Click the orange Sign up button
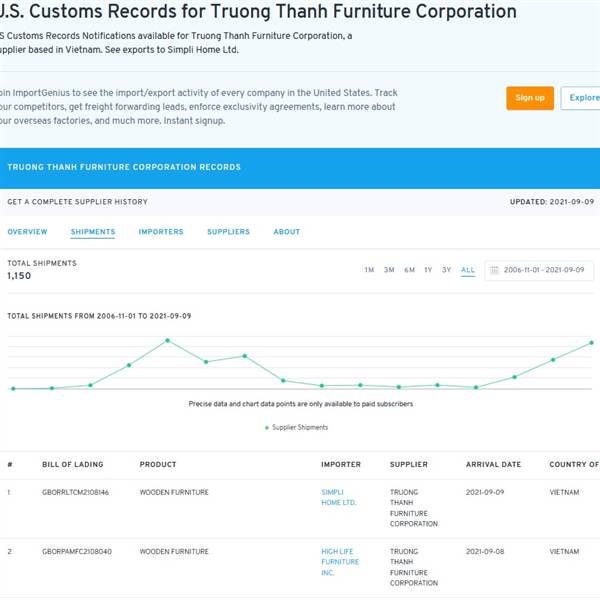 530,98
